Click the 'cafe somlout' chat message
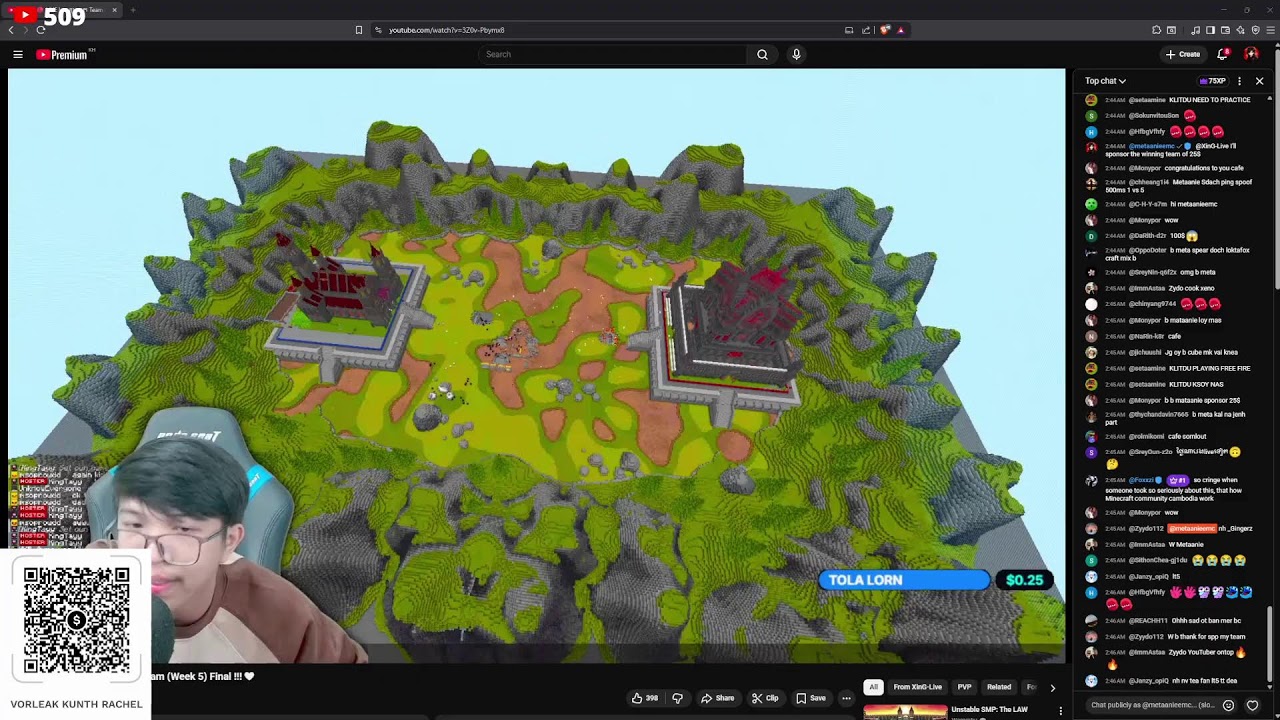1280x720 pixels. coord(1187,436)
